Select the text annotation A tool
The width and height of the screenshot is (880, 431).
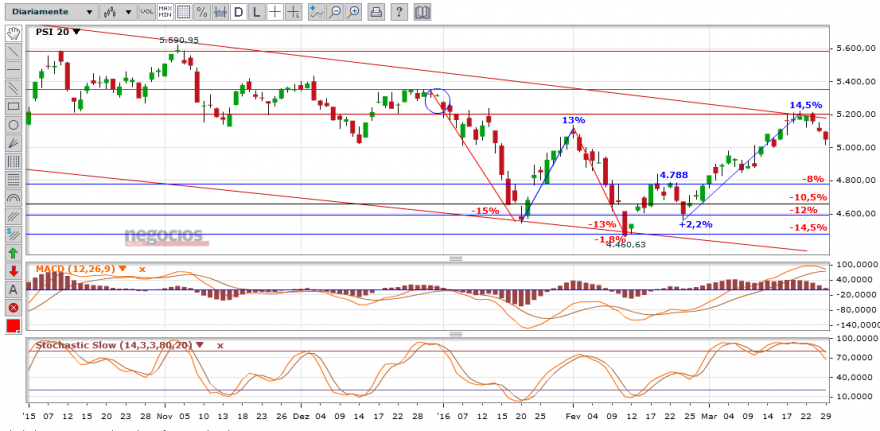[13, 289]
